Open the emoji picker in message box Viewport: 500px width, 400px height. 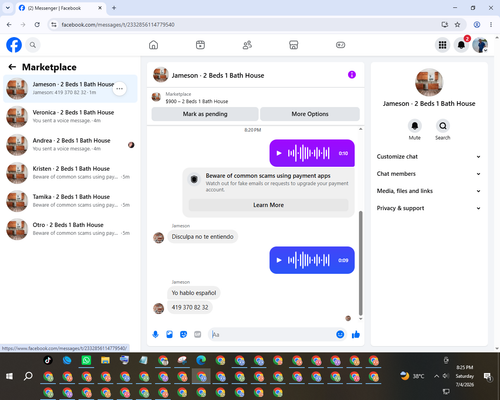pyautogui.click(x=340, y=334)
